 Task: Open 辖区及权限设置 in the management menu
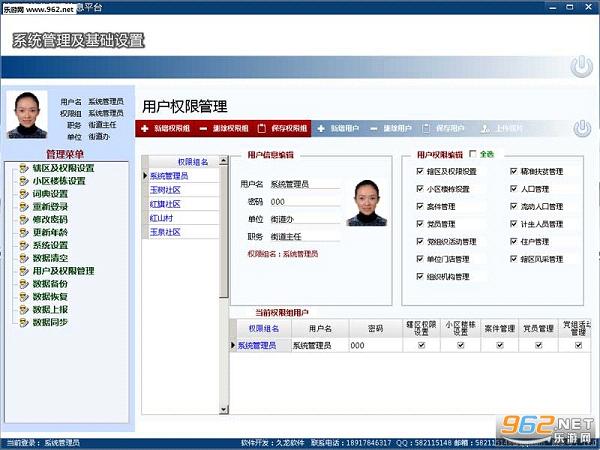[63, 168]
